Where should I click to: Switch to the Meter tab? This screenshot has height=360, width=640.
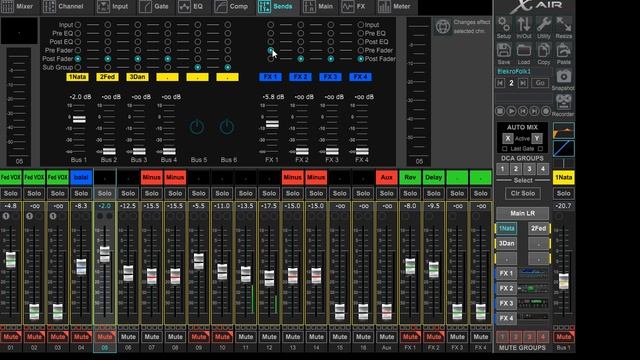coord(394,6)
